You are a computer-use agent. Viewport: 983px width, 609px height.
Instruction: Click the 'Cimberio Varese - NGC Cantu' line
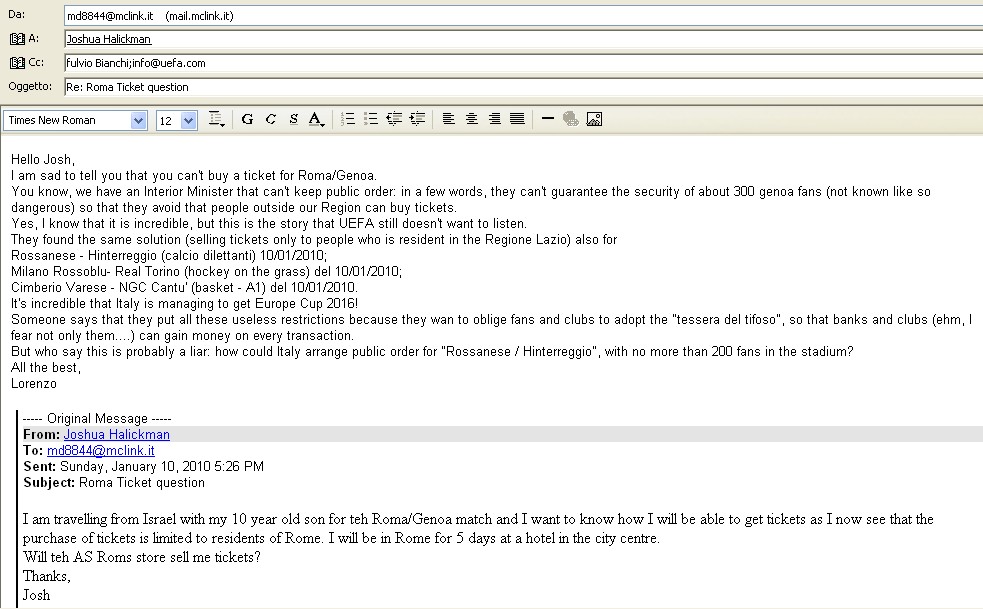184,287
